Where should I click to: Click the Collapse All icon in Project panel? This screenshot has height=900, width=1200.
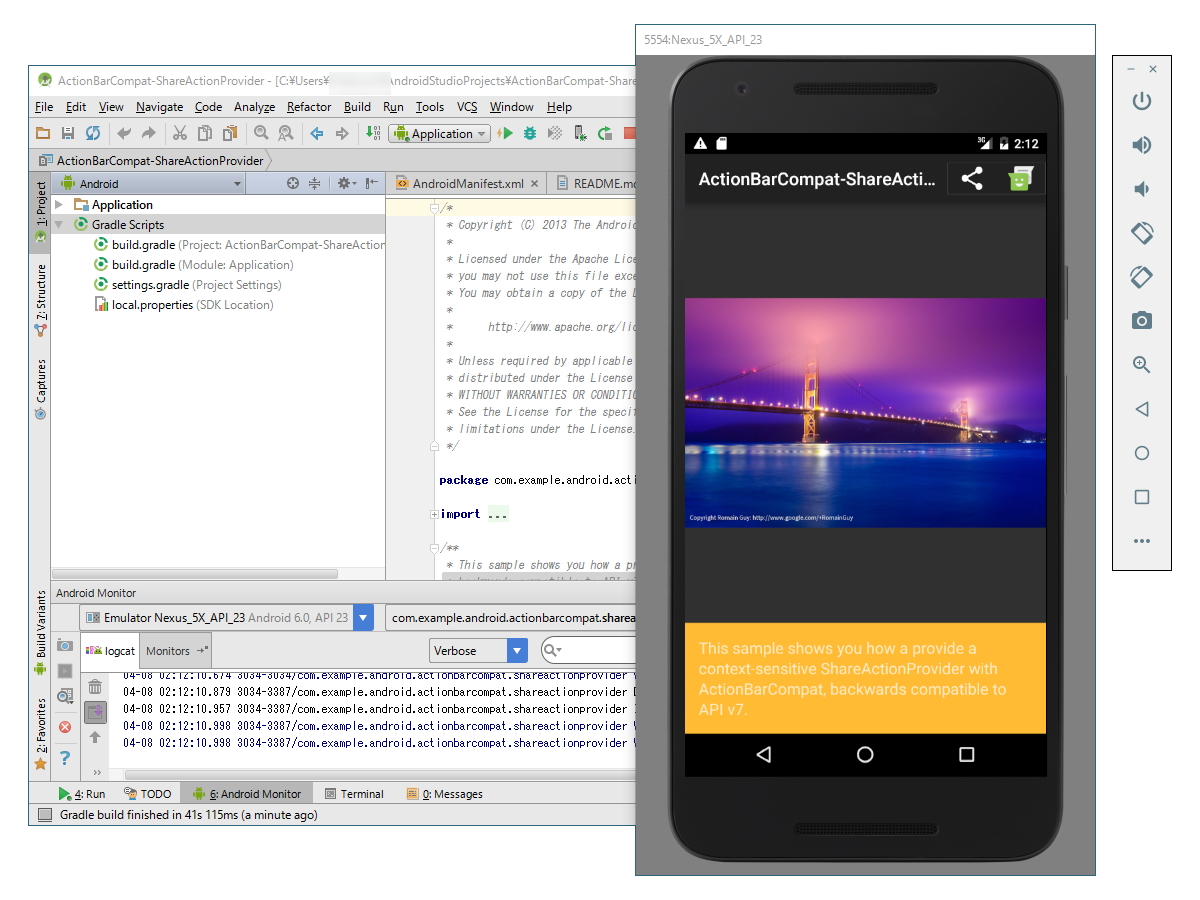[x=314, y=183]
